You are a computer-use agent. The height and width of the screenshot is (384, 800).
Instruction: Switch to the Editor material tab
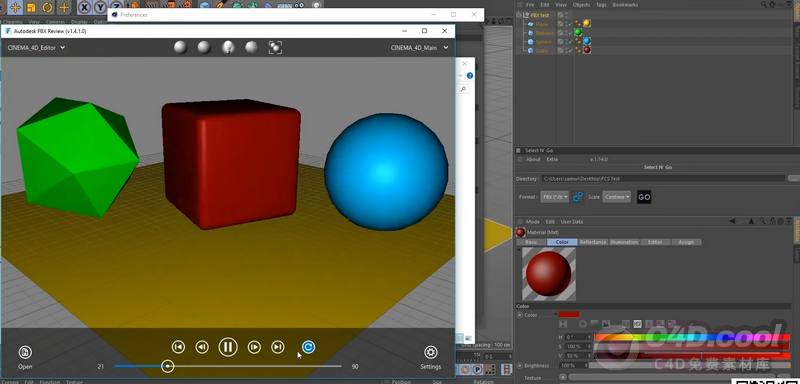(655, 242)
